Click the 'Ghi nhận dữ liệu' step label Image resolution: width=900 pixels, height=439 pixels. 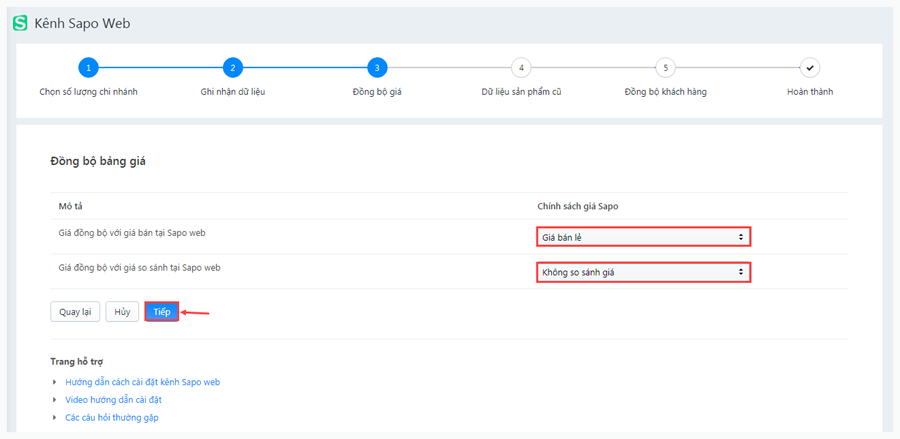[x=232, y=92]
